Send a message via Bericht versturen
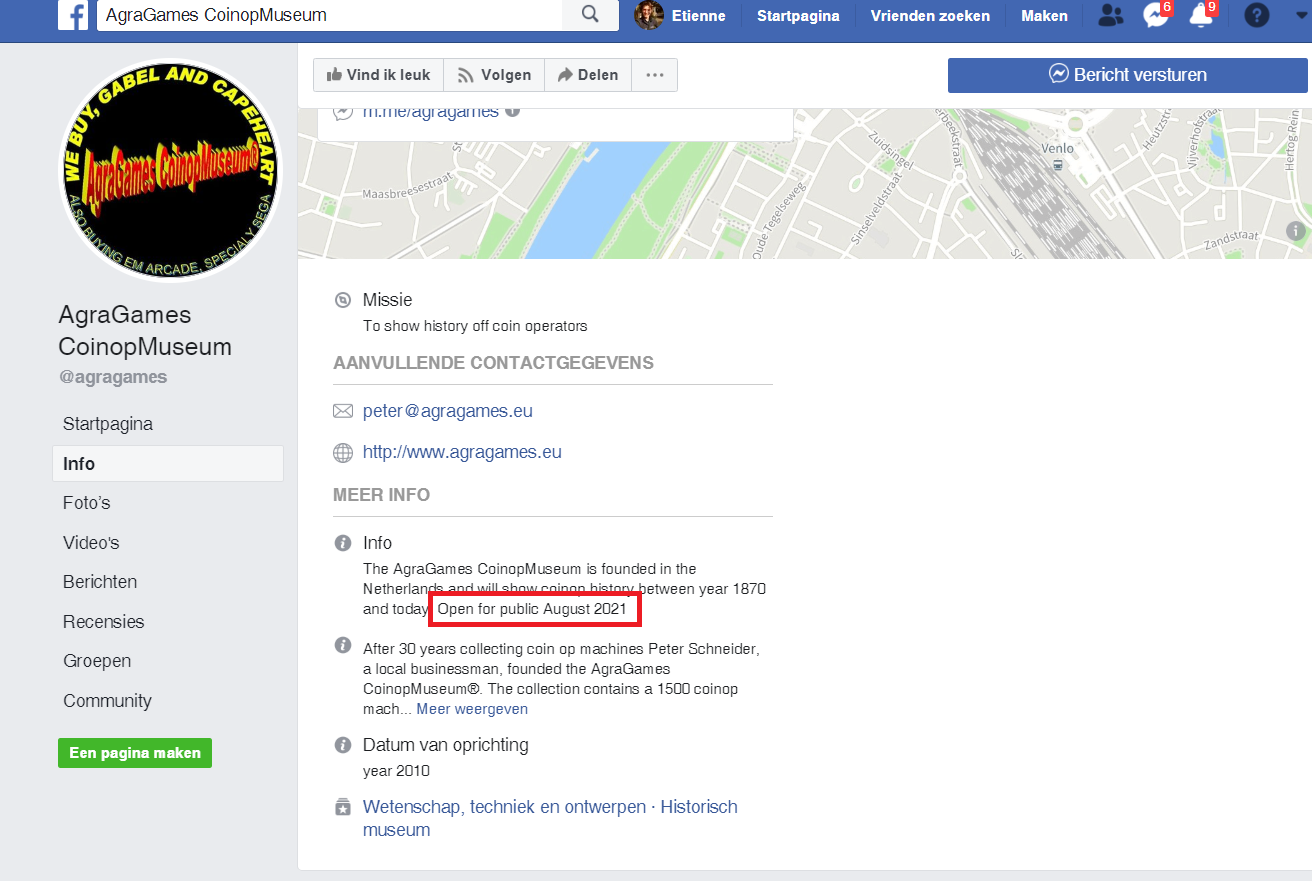 coord(1128,75)
